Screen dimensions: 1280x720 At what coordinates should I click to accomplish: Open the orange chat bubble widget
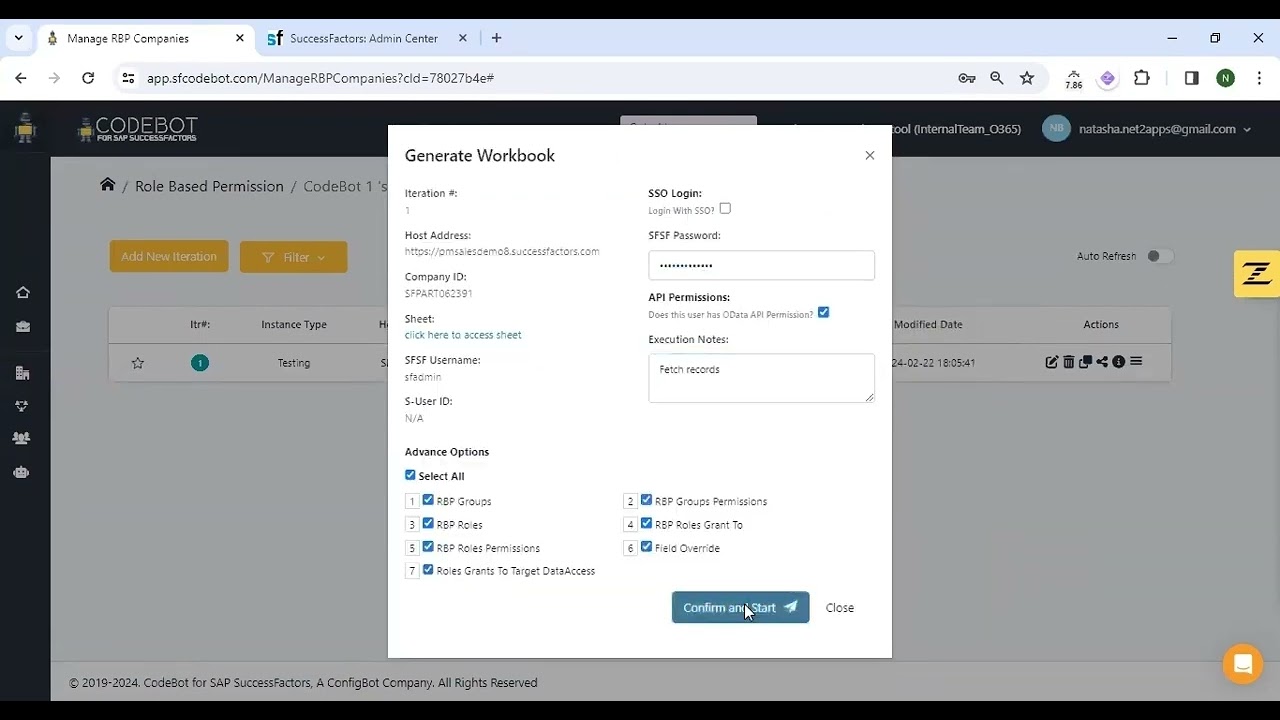coord(1243,664)
